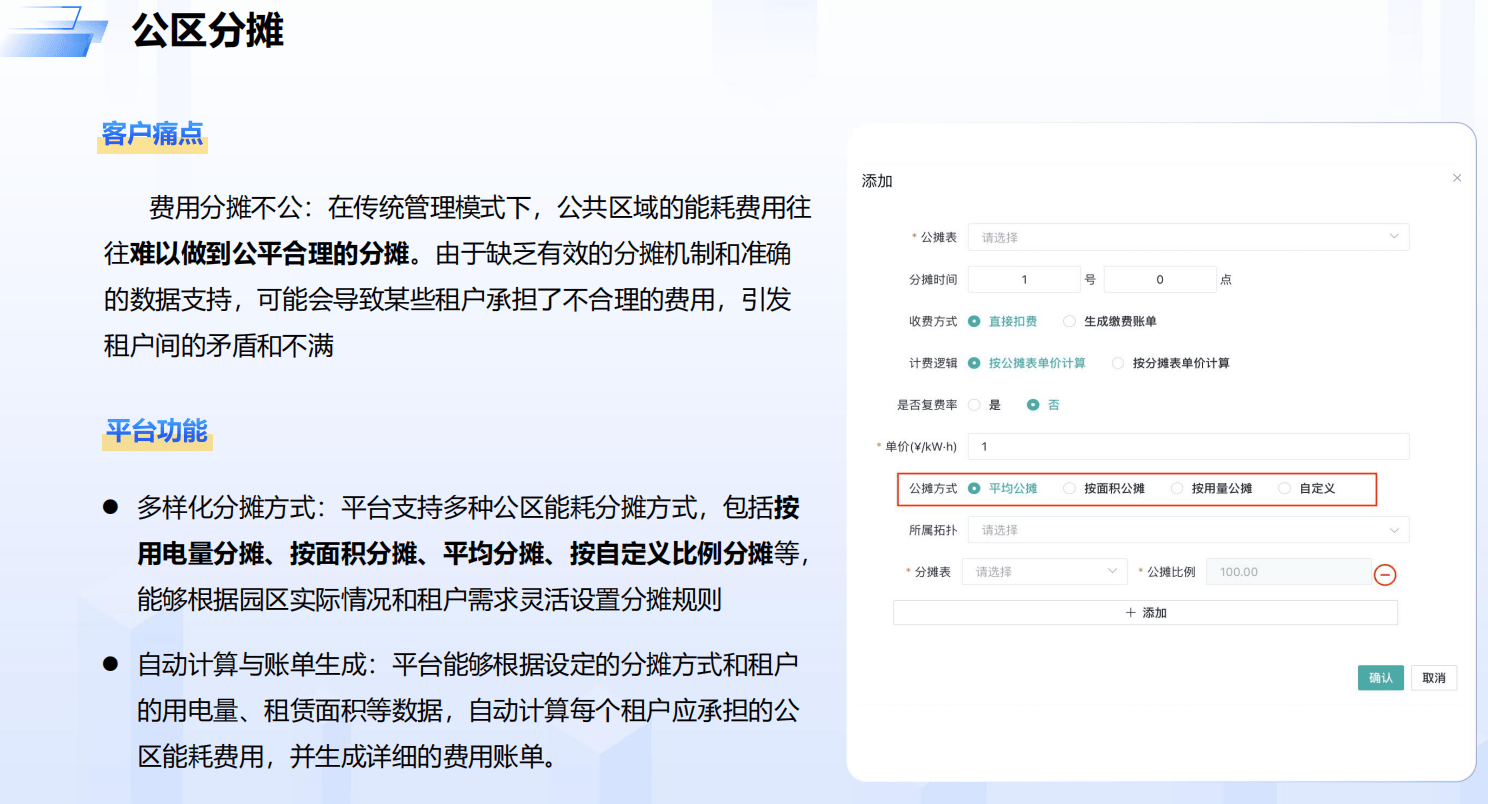Open the 公摊表 dropdown
This screenshot has width=1488, height=804.
(x=1188, y=237)
